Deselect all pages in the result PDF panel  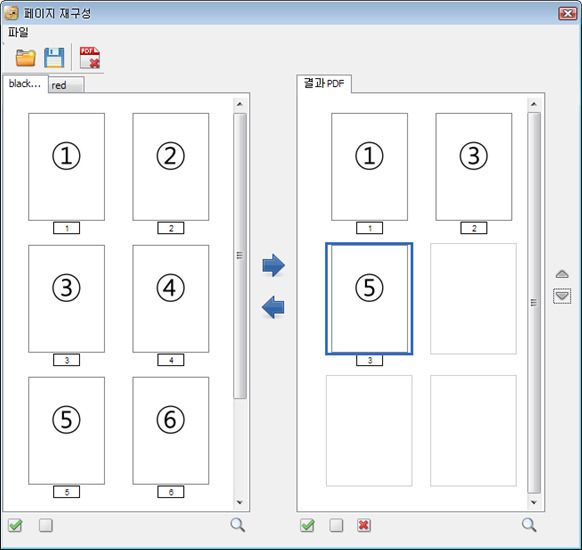[336, 525]
